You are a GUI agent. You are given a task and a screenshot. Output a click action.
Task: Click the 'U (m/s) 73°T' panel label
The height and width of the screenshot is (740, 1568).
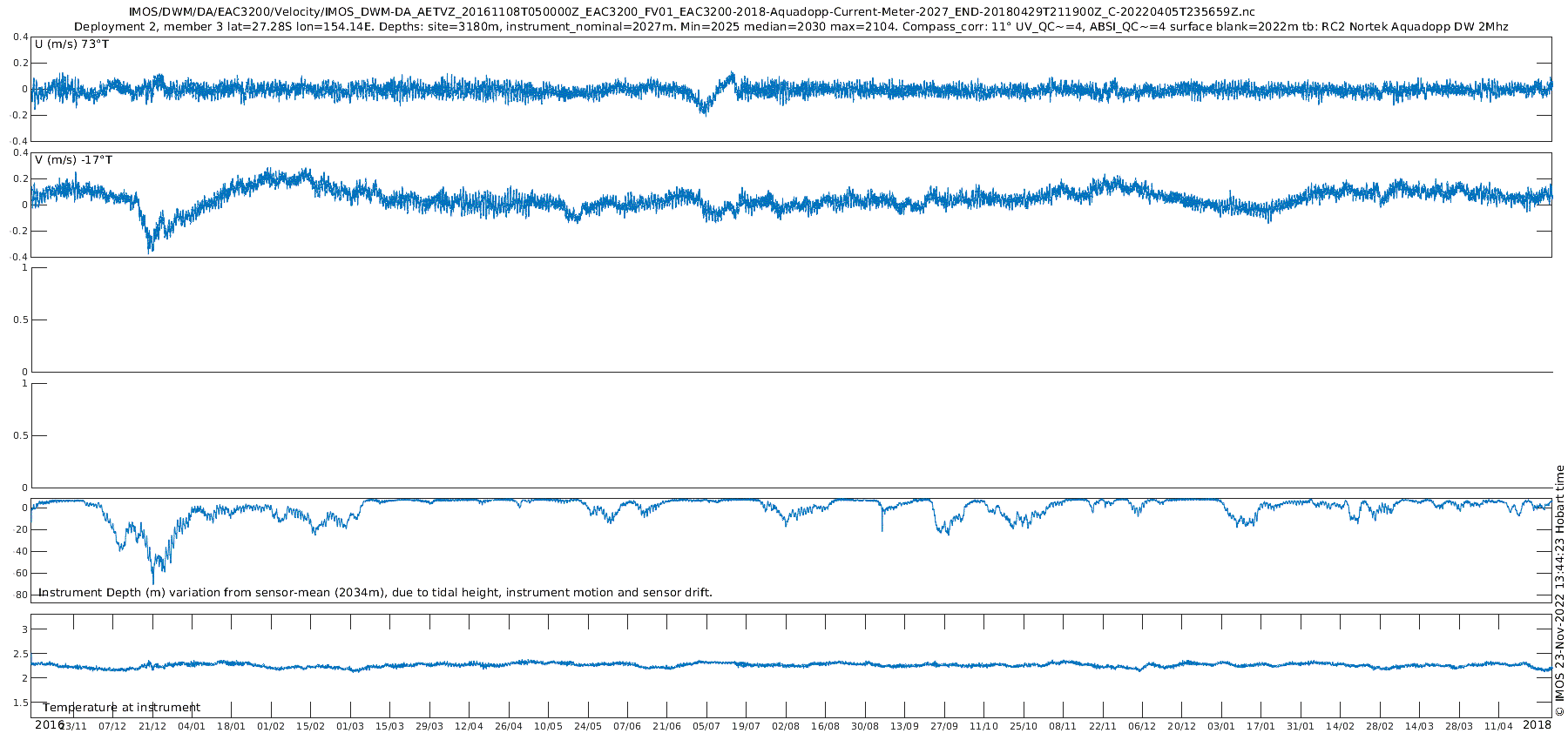click(x=71, y=44)
